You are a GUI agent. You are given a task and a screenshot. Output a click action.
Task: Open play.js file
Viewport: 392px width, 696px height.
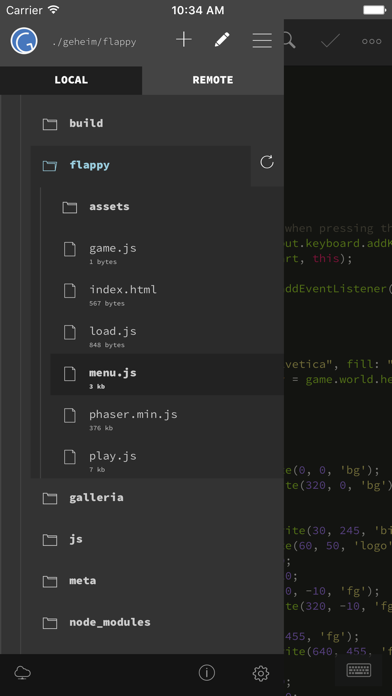[x=113, y=456]
